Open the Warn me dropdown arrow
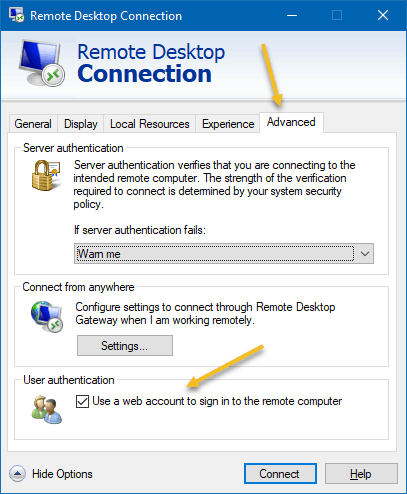The width and height of the screenshot is (407, 494). pos(365,254)
